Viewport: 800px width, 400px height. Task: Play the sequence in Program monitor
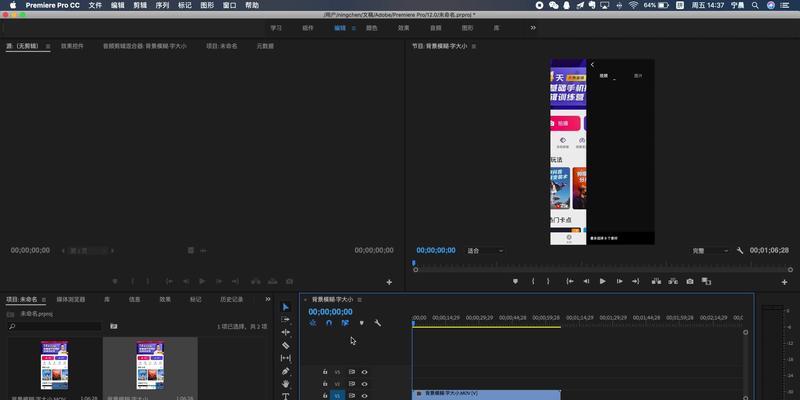click(x=603, y=281)
